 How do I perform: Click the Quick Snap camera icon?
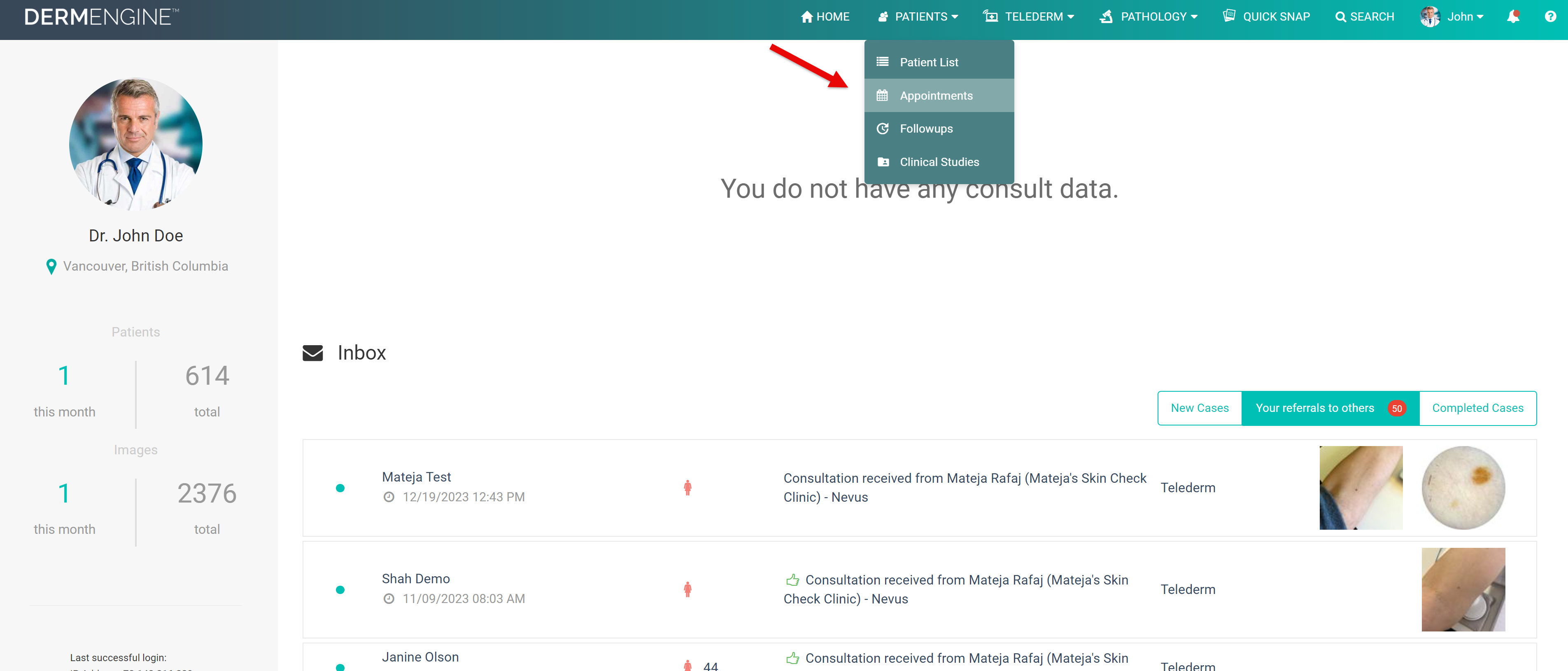click(x=1229, y=16)
